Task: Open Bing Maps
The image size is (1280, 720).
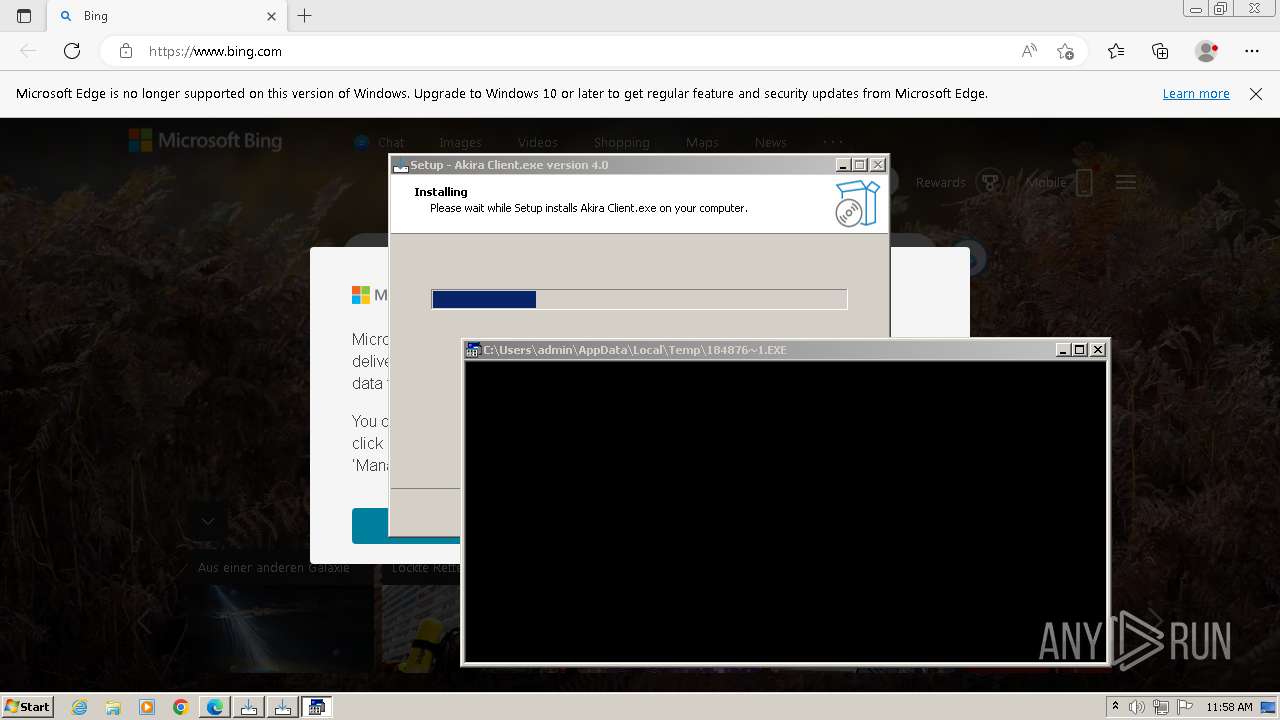Action: (x=702, y=142)
